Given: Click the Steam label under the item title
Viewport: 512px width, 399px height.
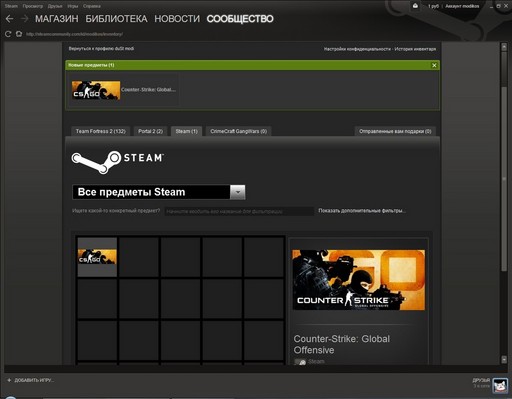Looking at the screenshot, I should tap(316, 361).
